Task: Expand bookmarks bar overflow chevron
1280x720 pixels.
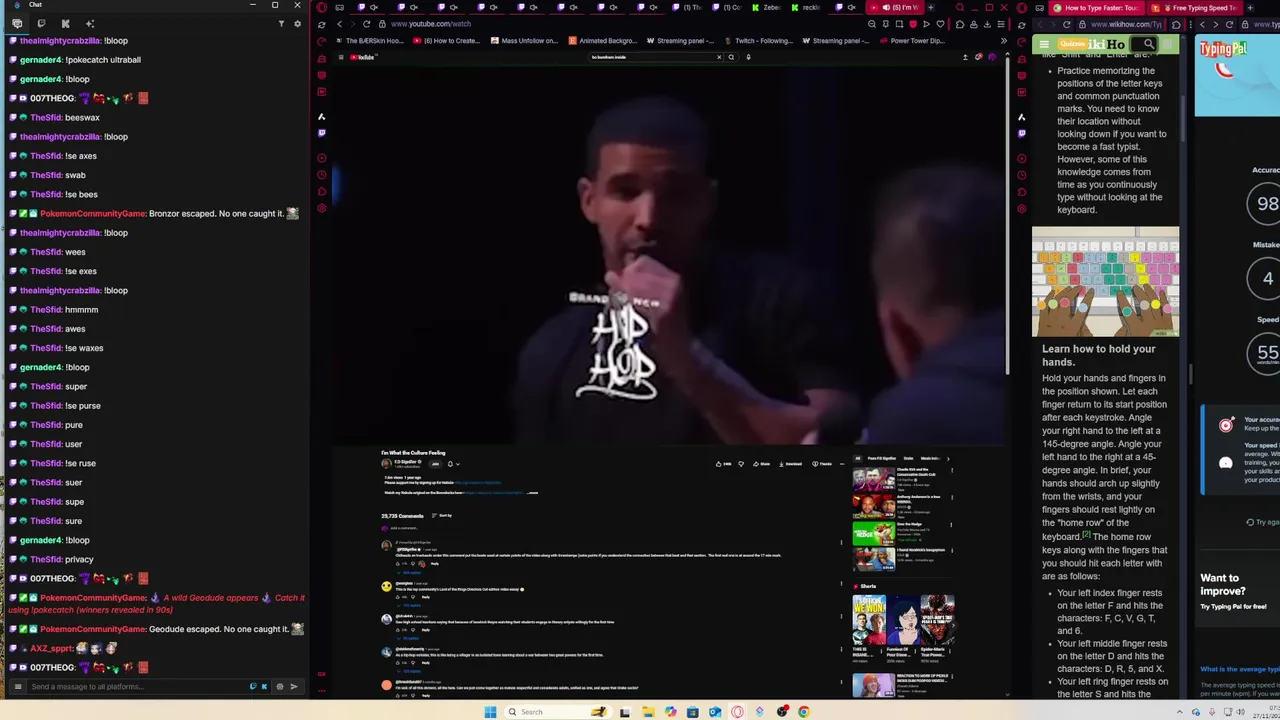Action: [1004, 41]
